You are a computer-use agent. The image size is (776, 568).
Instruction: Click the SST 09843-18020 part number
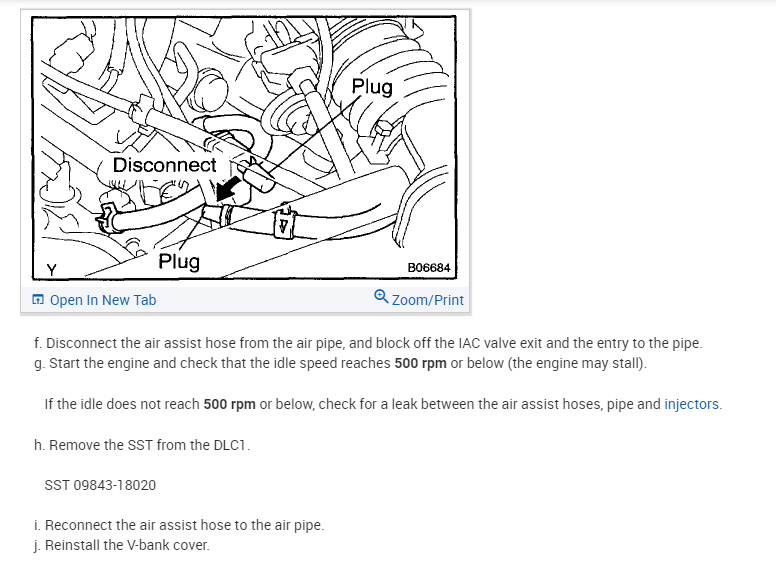coord(100,485)
